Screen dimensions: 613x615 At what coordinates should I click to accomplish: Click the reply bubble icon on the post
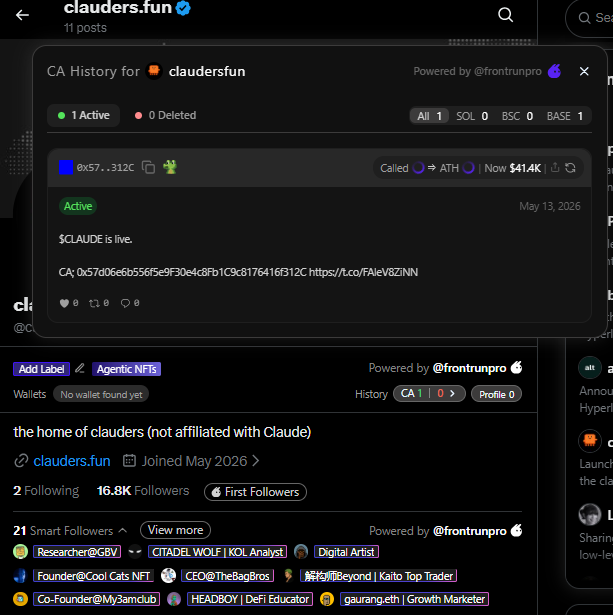[125, 303]
